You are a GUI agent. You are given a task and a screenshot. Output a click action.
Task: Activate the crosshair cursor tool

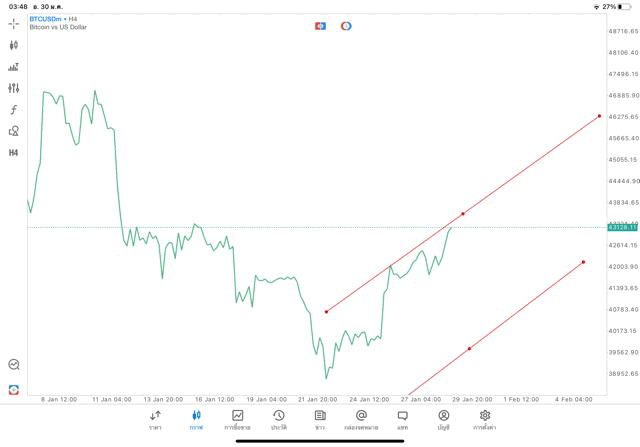(14, 23)
